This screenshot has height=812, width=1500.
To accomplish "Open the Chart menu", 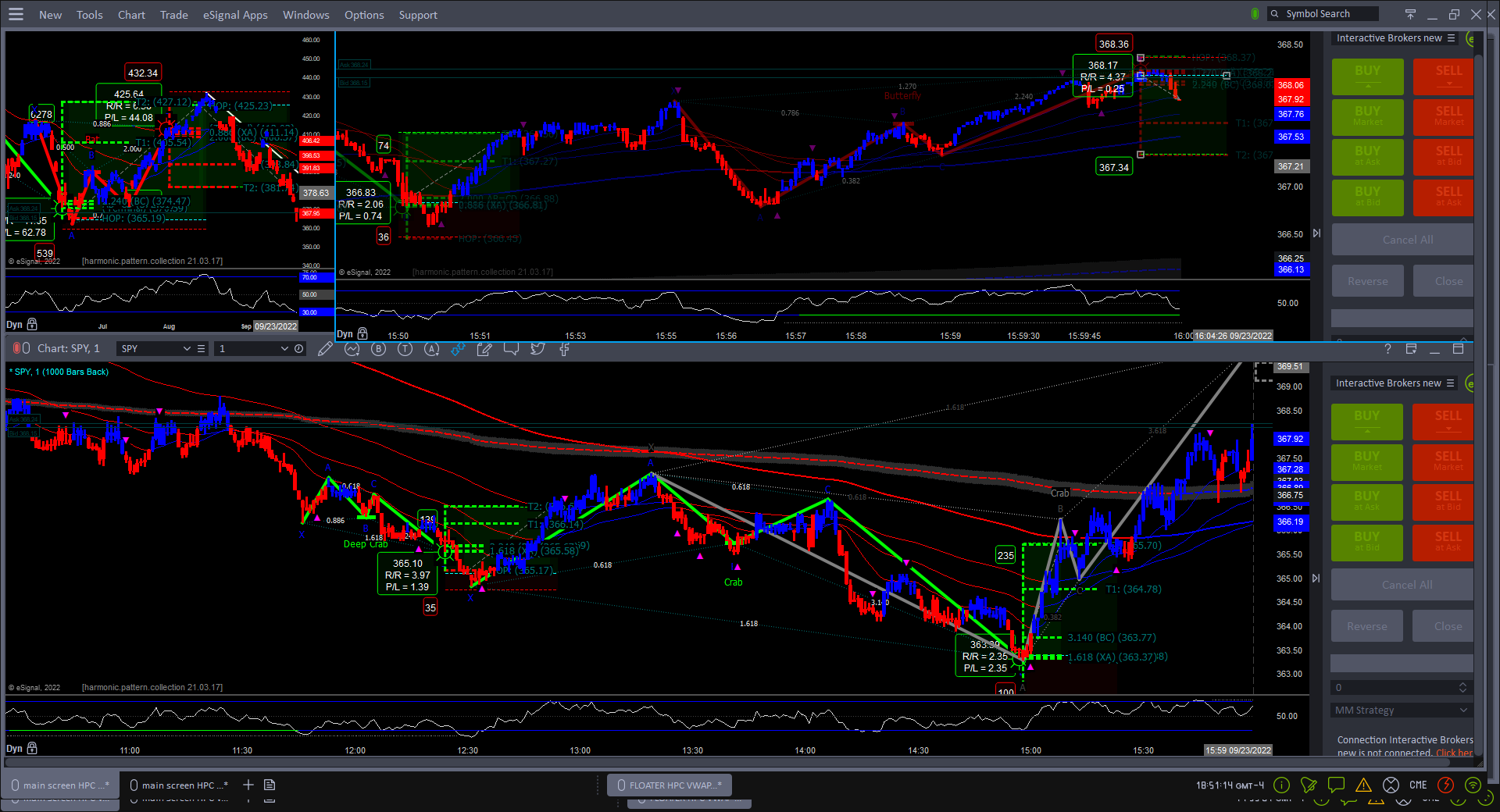I will [x=131, y=15].
